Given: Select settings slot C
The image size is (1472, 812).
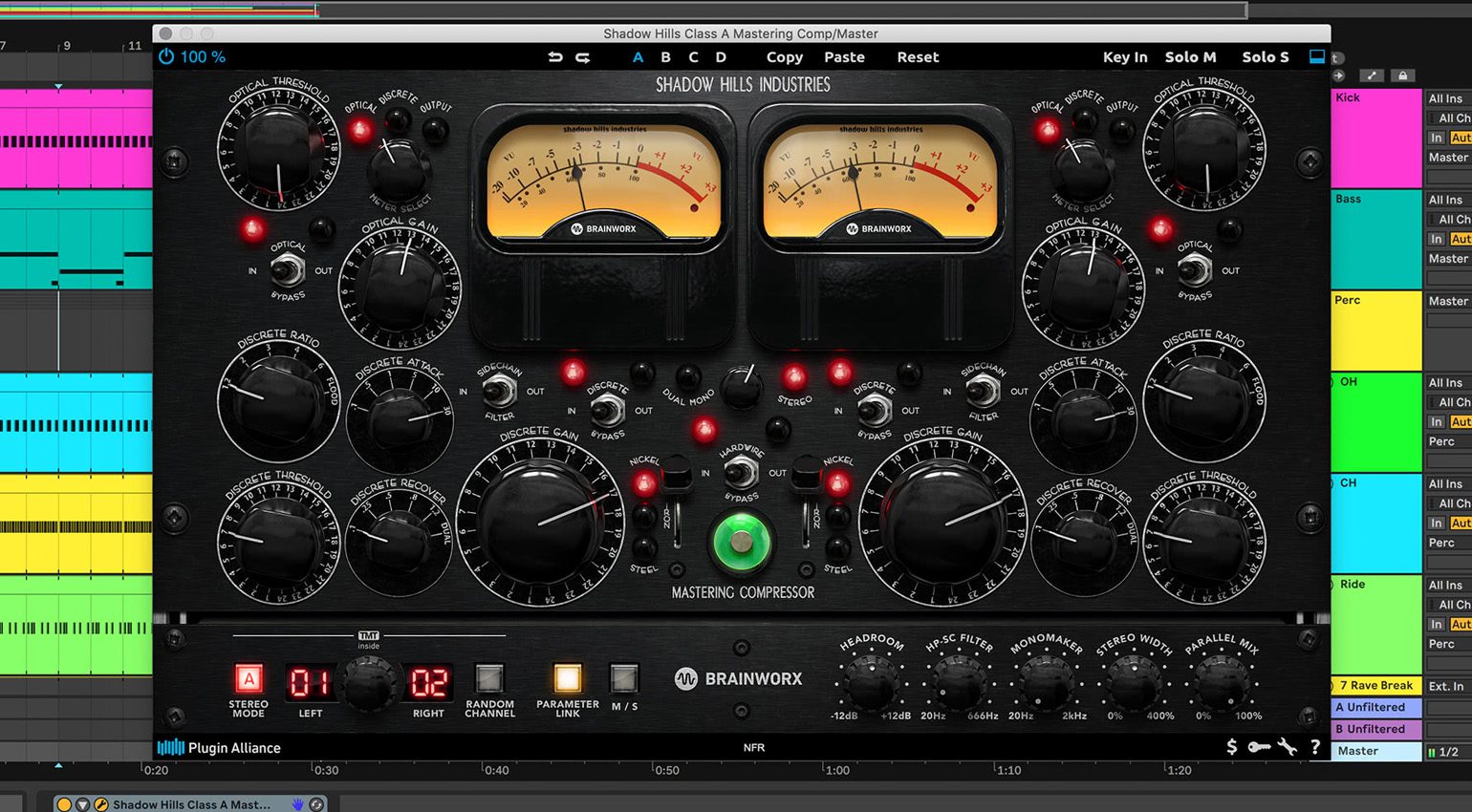Looking at the screenshot, I should tap(693, 57).
